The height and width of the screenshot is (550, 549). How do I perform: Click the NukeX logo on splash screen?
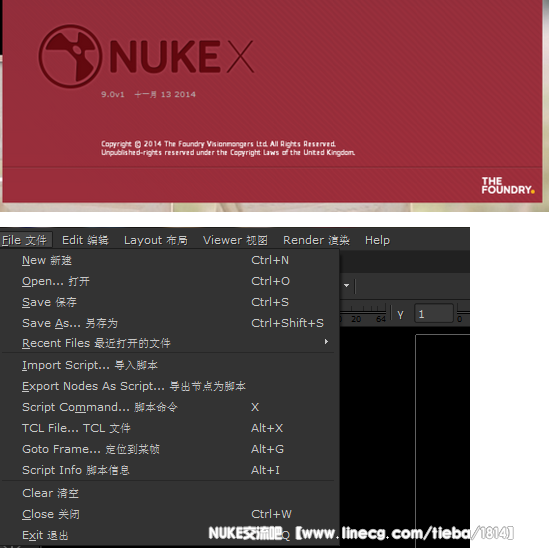pyautogui.click(x=146, y=56)
